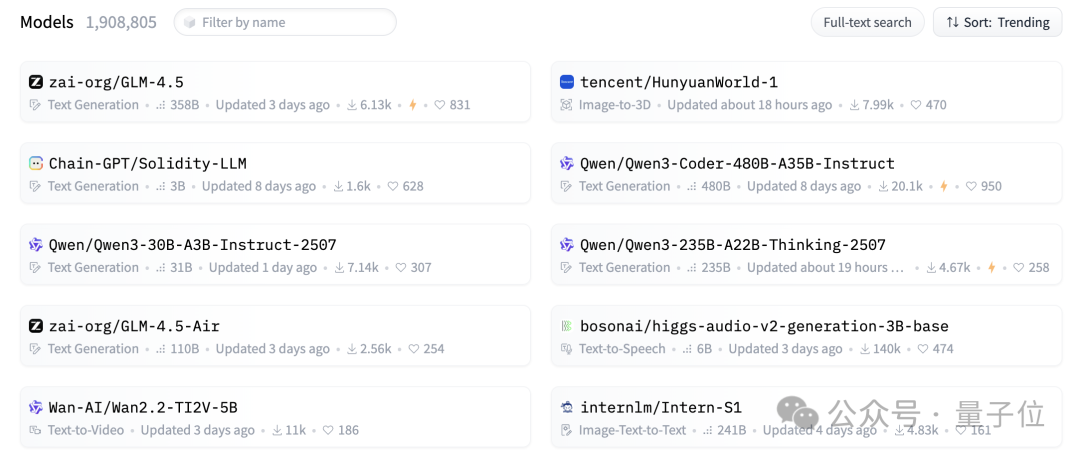
Task: Click the 110B parameter label on GLM-4.5-Air
Action: point(185,349)
